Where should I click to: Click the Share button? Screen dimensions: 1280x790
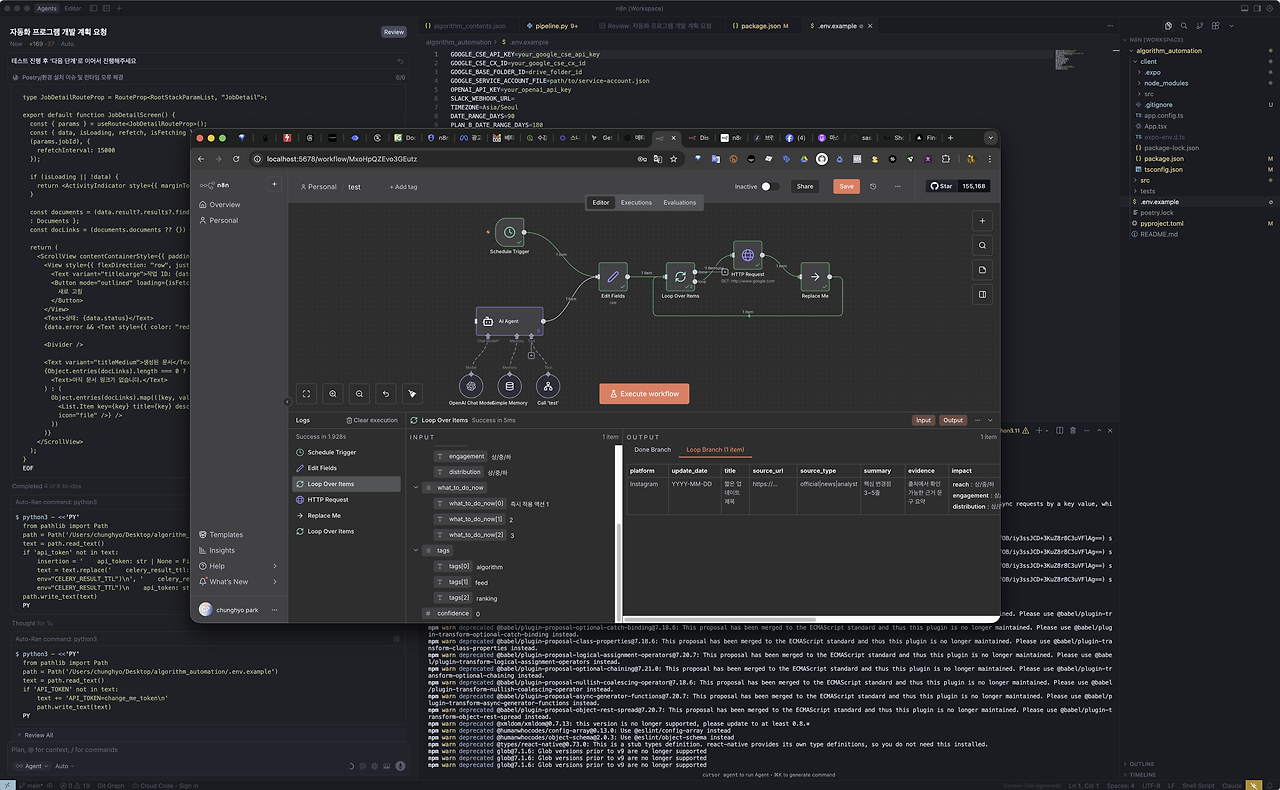(804, 186)
